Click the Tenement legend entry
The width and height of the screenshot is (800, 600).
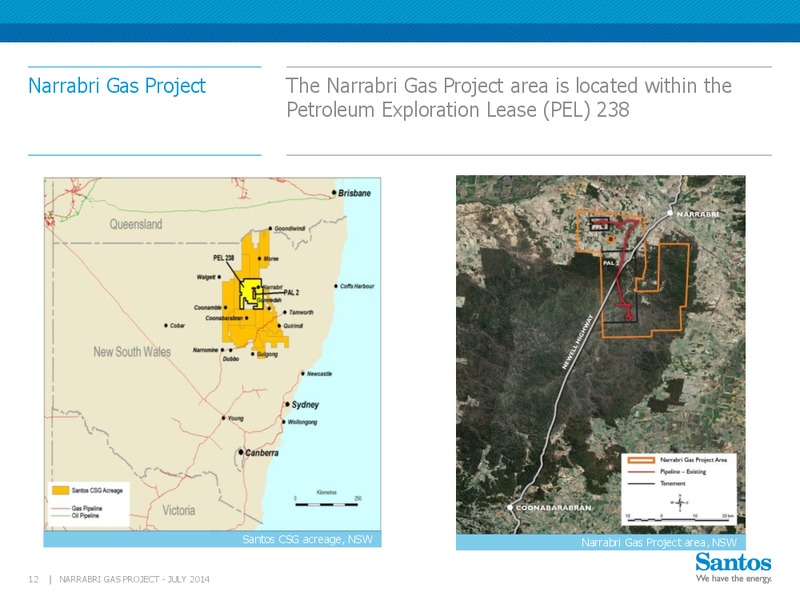tap(656, 483)
